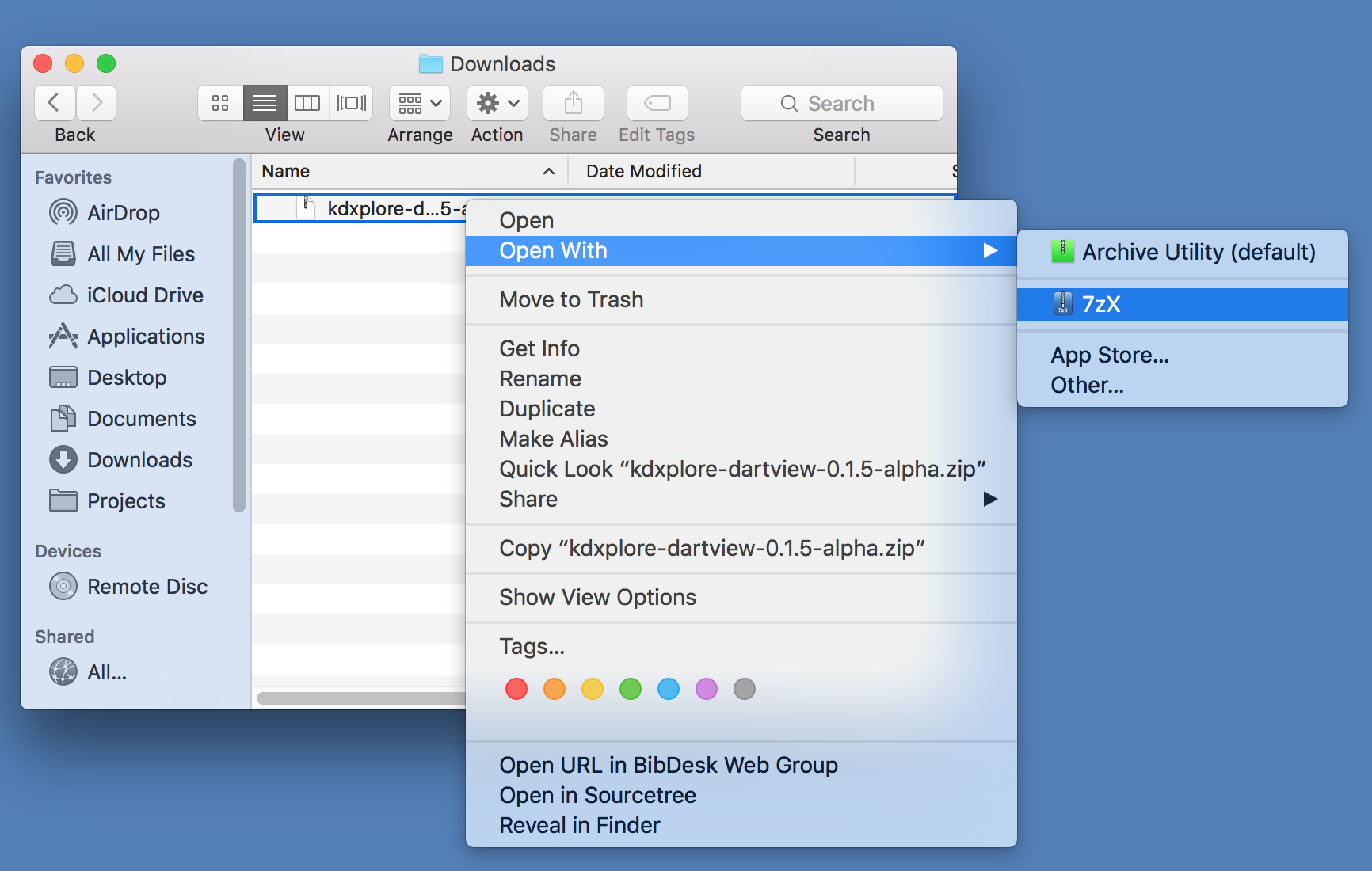Screen dimensions: 1372x871
Task: Click the Edit Tags toolbar button
Action: [x=657, y=103]
